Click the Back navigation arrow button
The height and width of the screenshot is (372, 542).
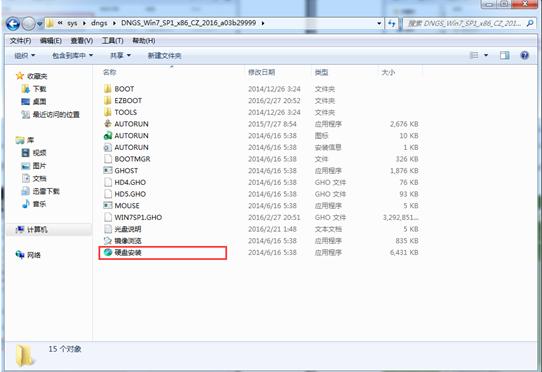tap(13, 24)
